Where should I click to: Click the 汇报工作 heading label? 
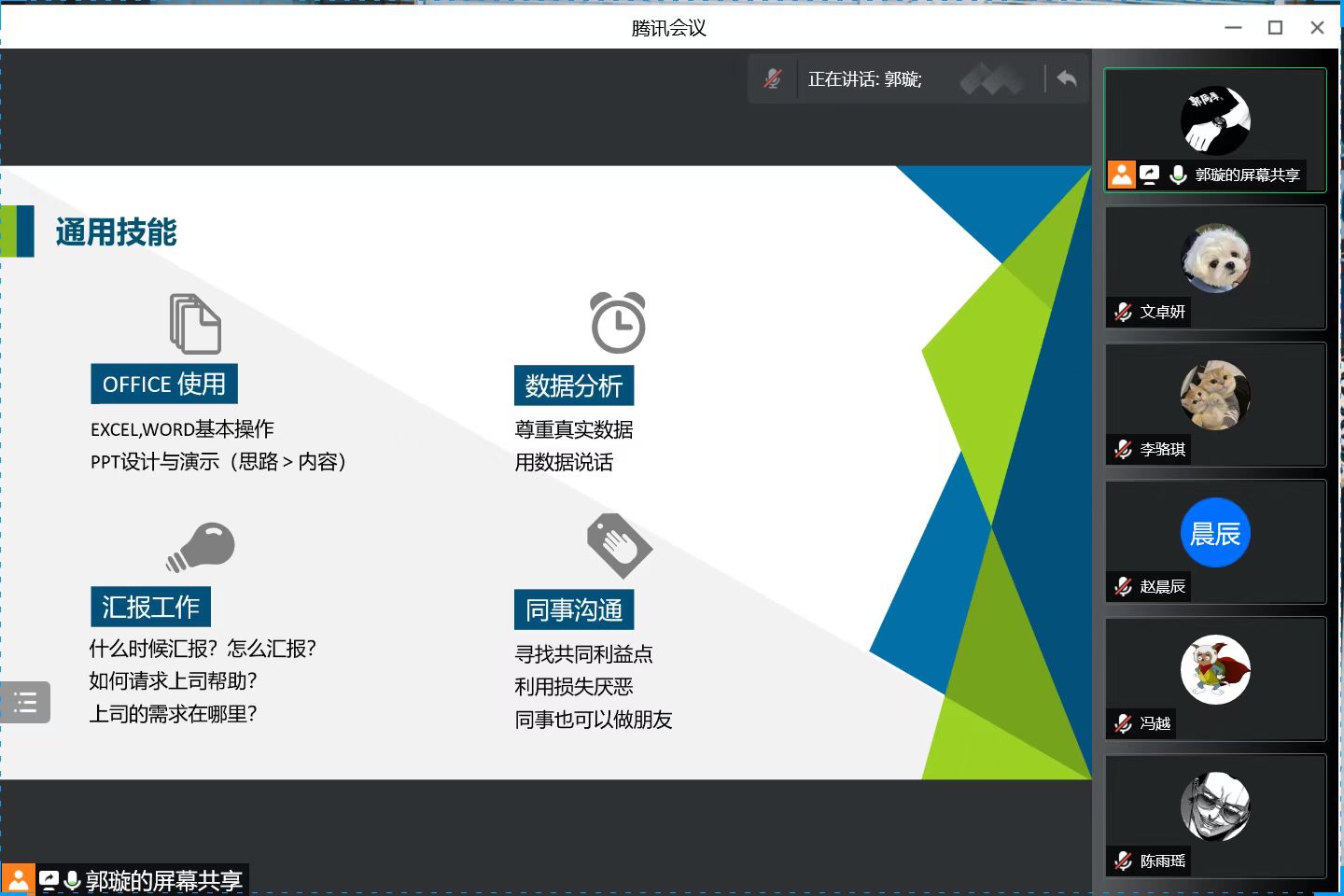tap(150, 608)
